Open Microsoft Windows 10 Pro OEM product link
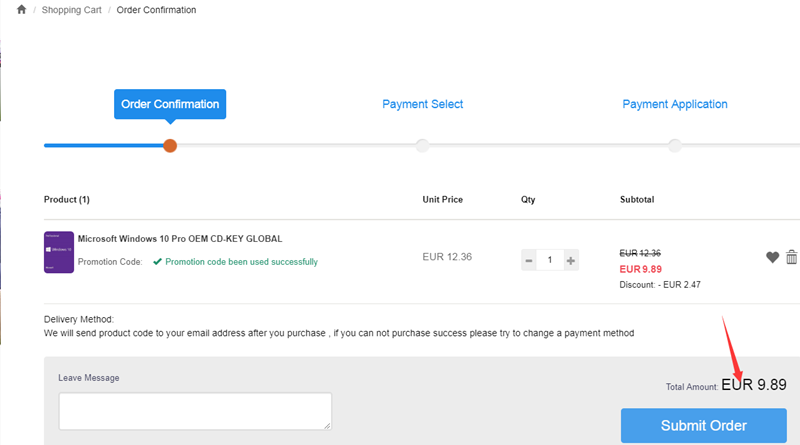The height and width of the screenshot is (445, 800). tap(180, 239)
